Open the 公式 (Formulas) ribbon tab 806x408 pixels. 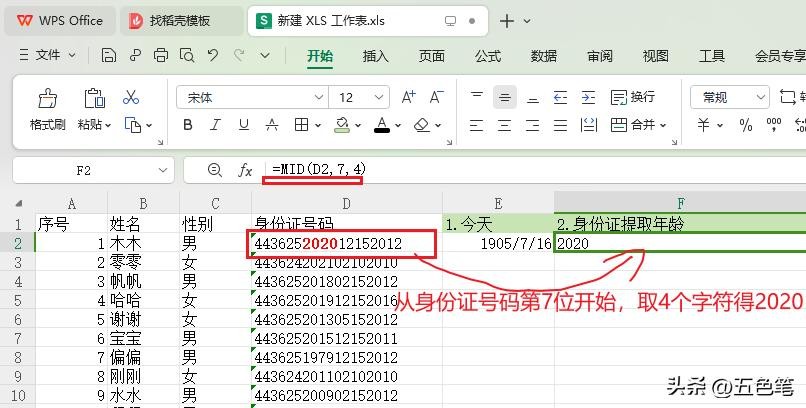click(x=487, y=56)
